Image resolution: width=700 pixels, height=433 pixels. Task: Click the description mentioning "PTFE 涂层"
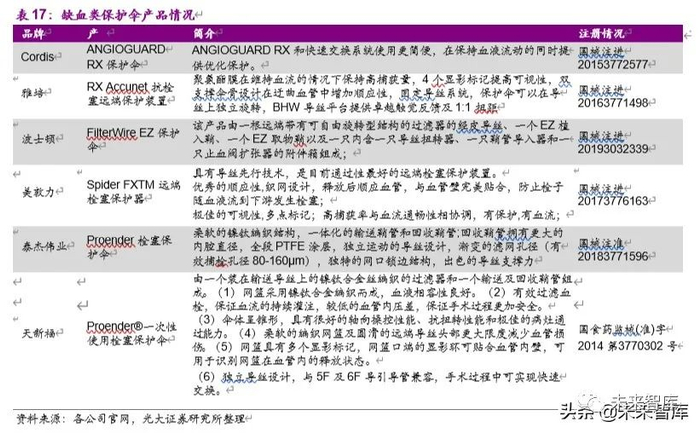[x=378, y=246]
